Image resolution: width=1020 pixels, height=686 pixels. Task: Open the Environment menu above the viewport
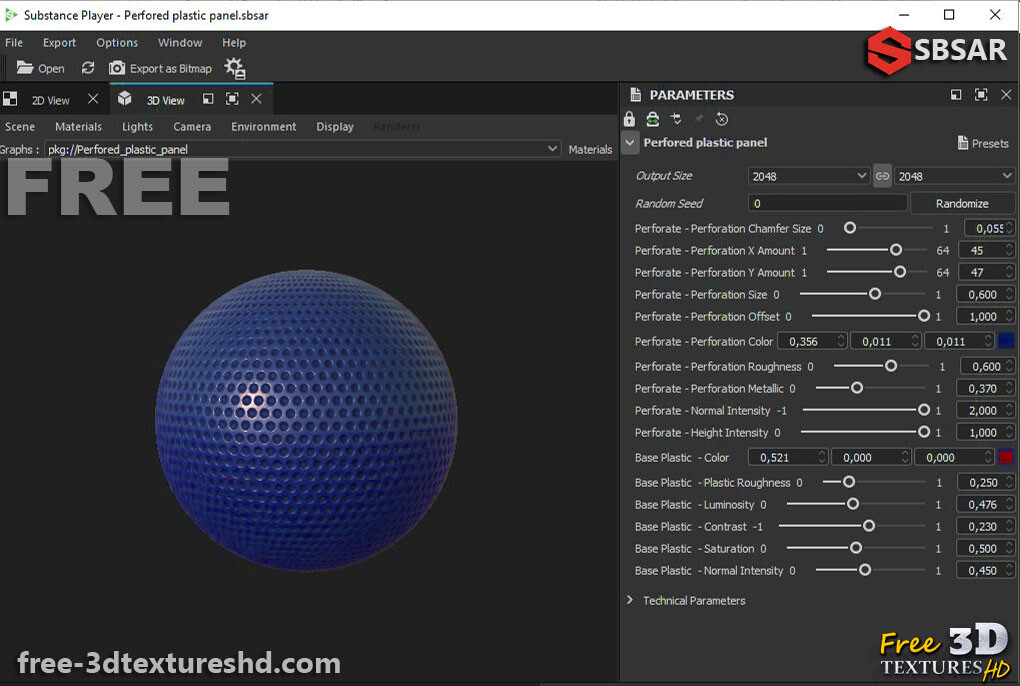263,127
